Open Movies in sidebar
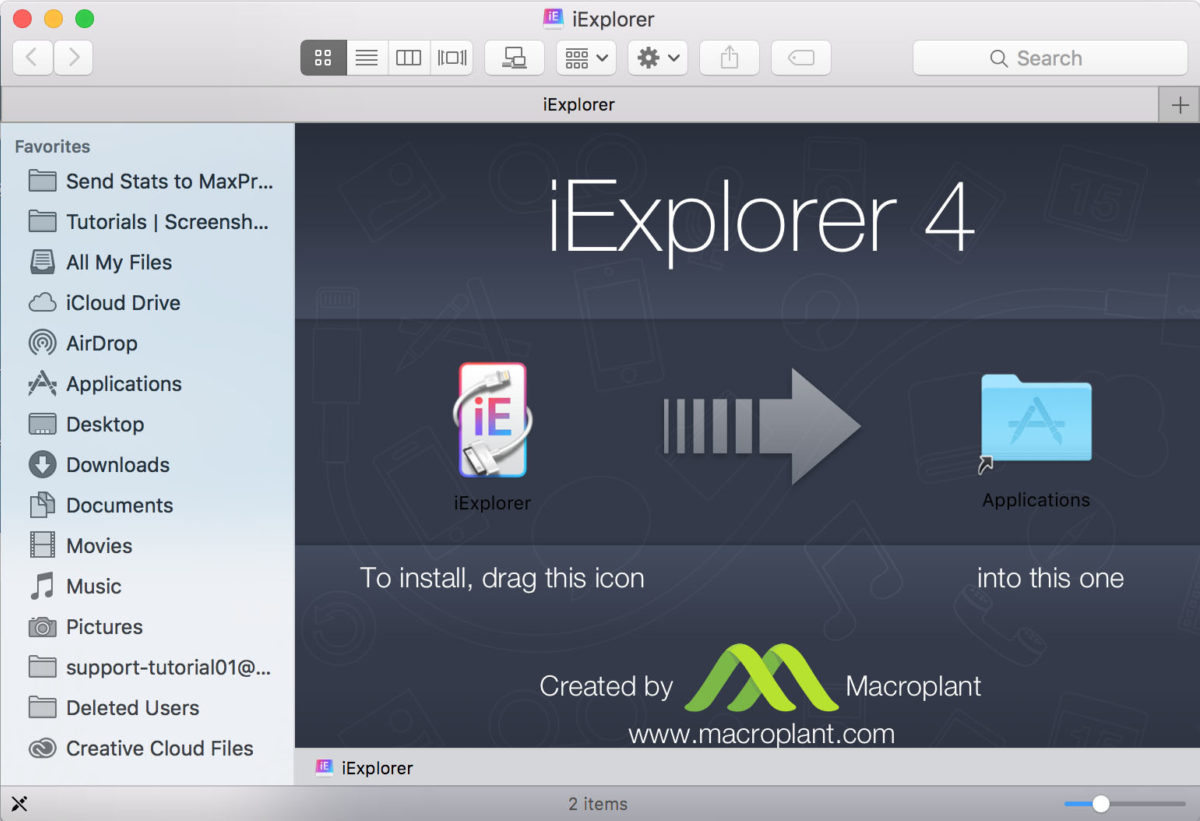1200x821 pixels. click(81, 546)
